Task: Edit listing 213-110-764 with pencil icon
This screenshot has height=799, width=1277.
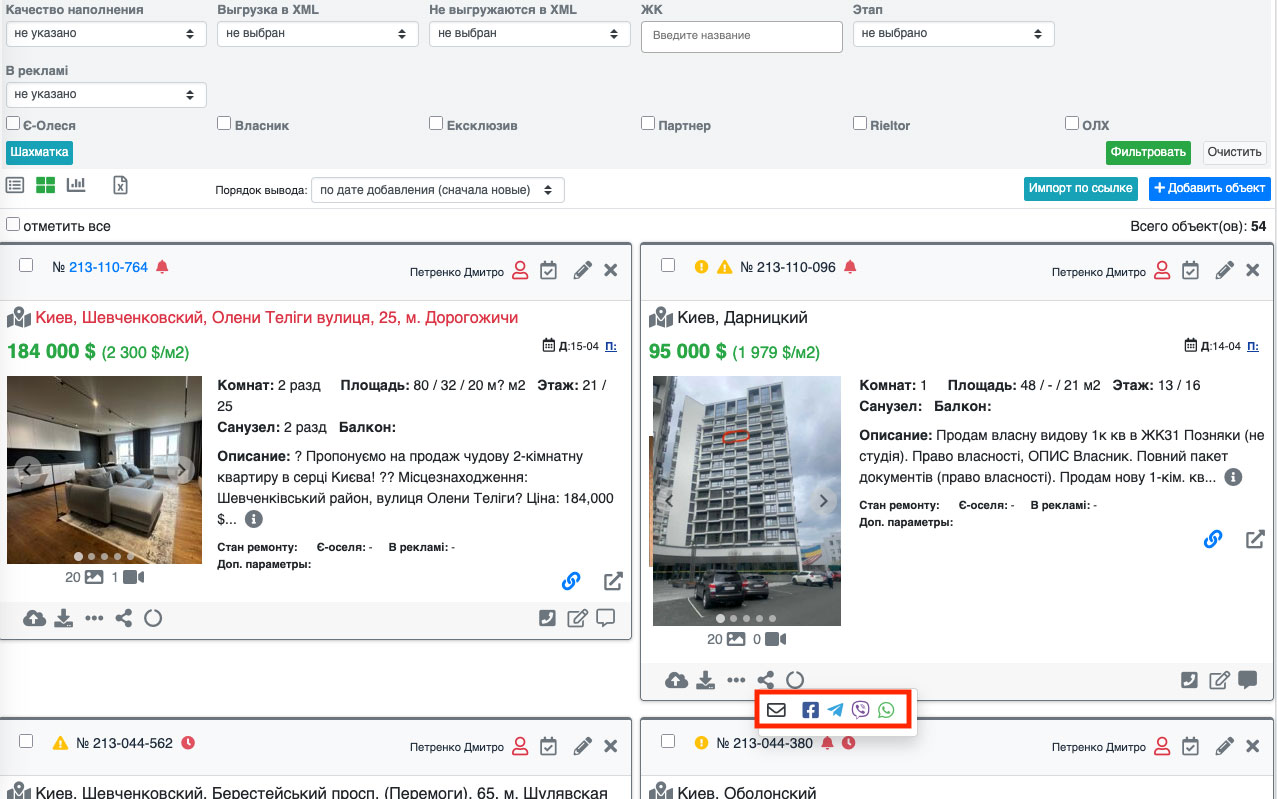Action: (582, 270)
